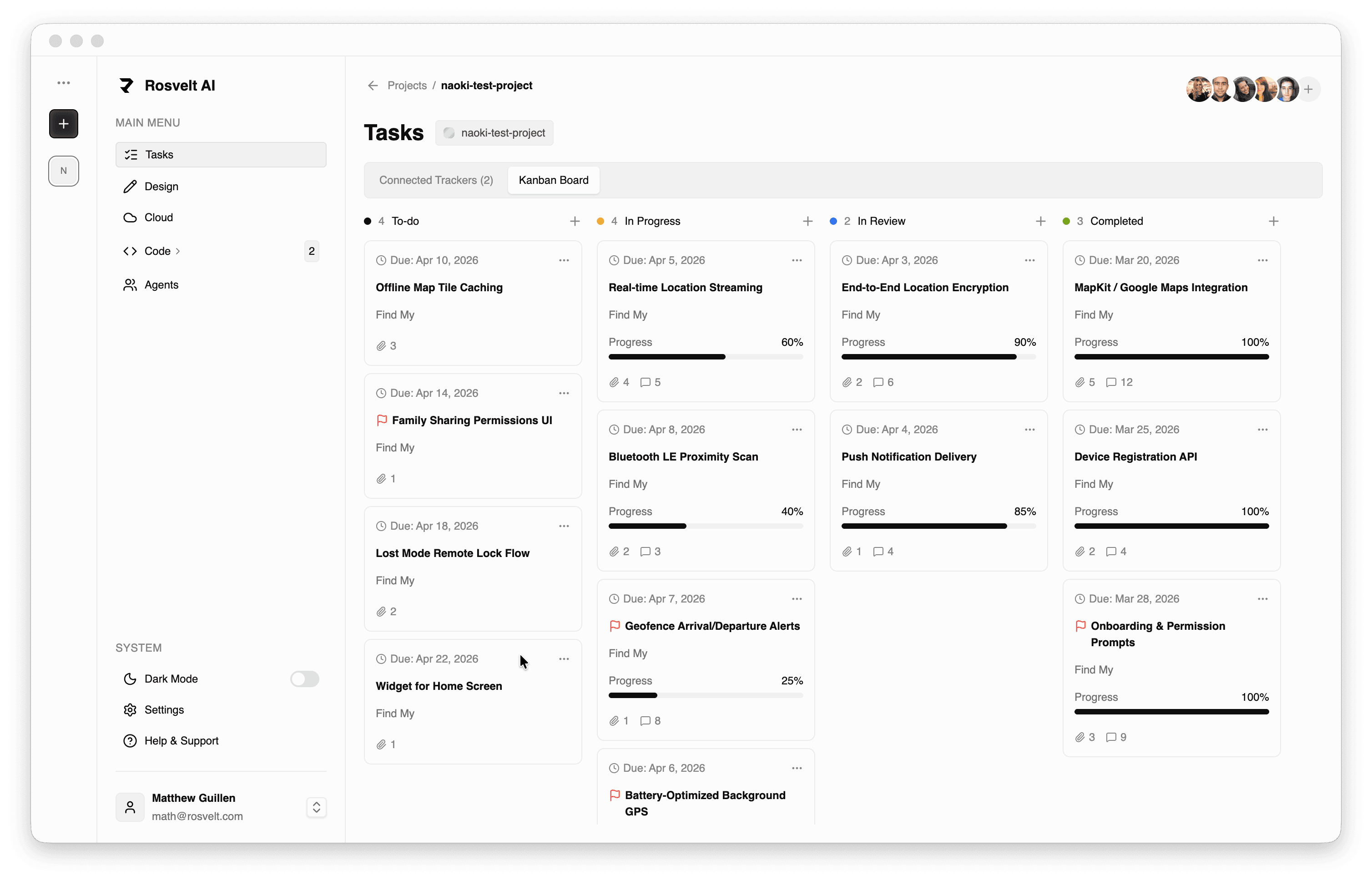The image size is (1372, 881).
Task: Click the Projects breadcrumb link
Action: coord(407,85)
